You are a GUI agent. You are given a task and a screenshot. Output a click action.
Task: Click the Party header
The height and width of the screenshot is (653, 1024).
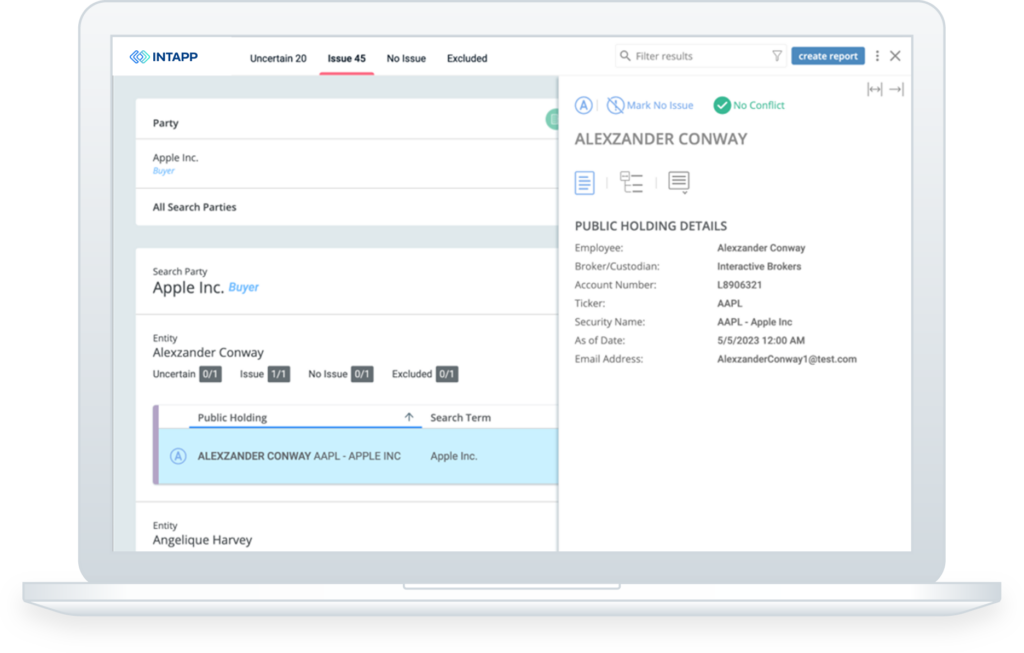pyautogui.click(x=165, y=123)
